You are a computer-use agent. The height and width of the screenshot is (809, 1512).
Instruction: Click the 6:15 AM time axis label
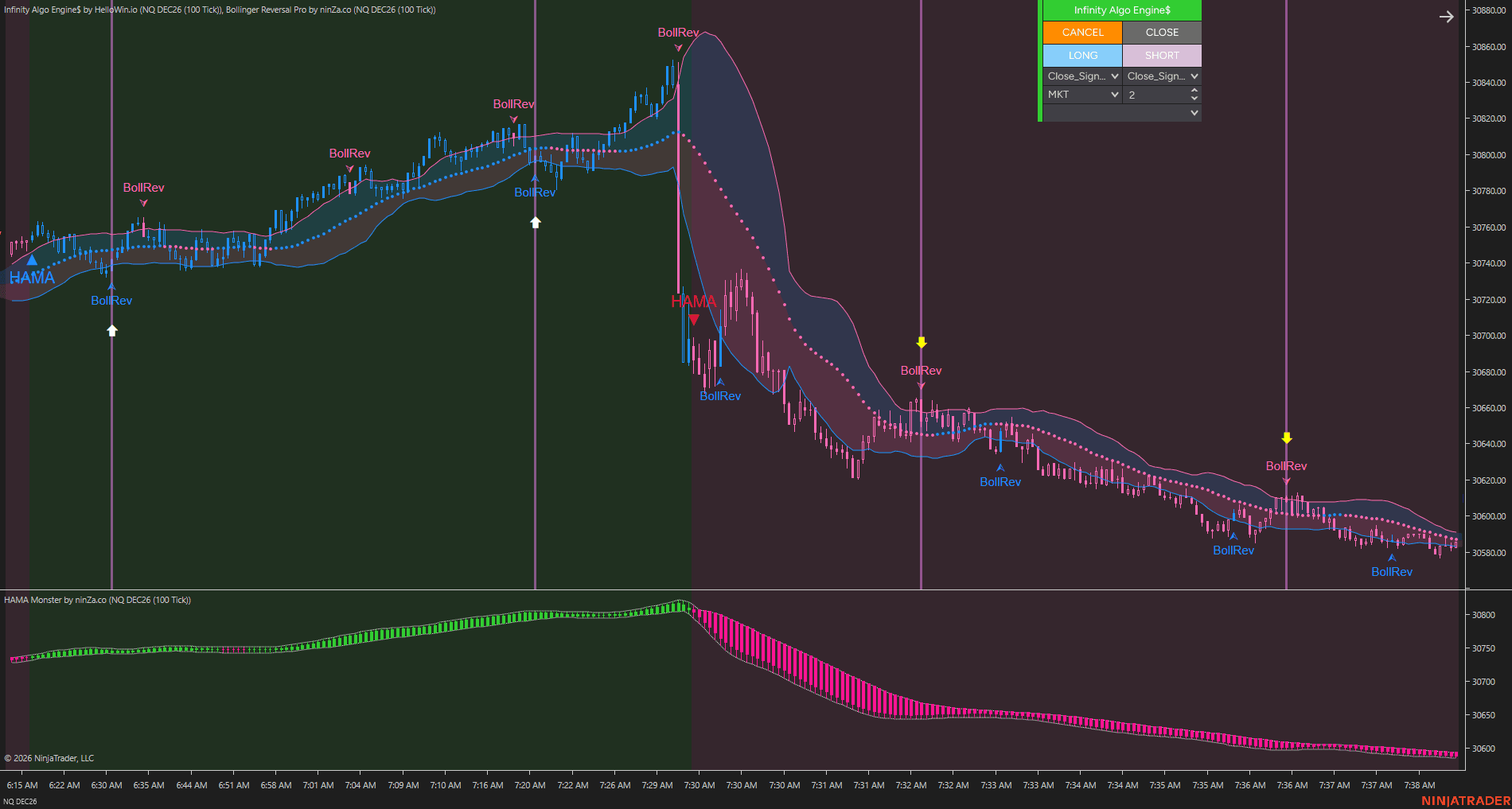point(22,785)
